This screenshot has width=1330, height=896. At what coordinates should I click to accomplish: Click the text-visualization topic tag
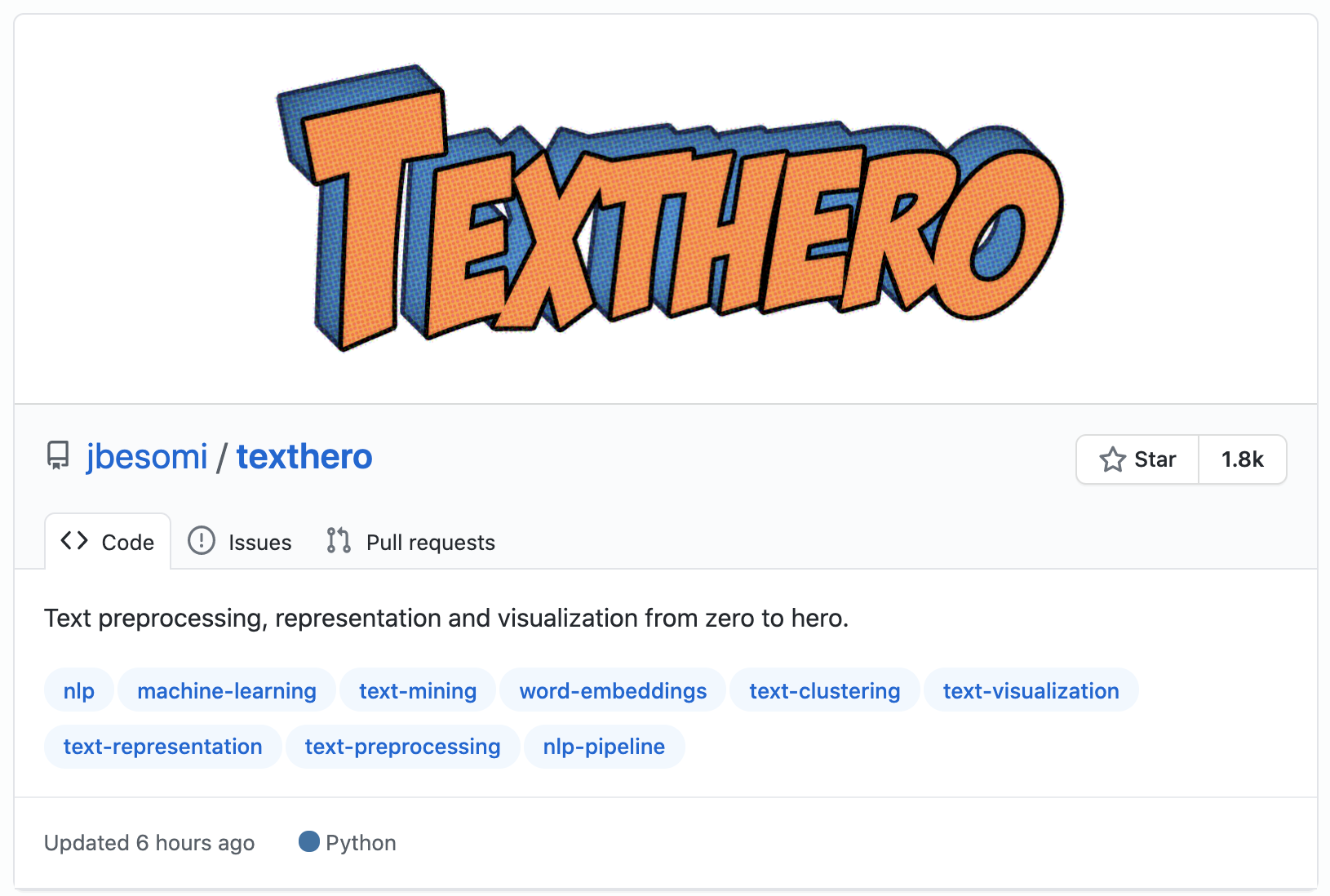click(1031, 690)
